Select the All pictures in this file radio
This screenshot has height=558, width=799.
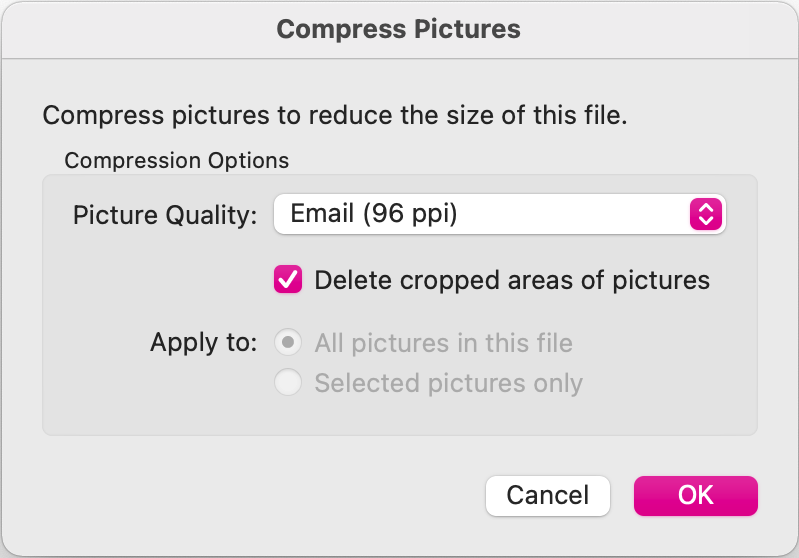coord(288,343)
